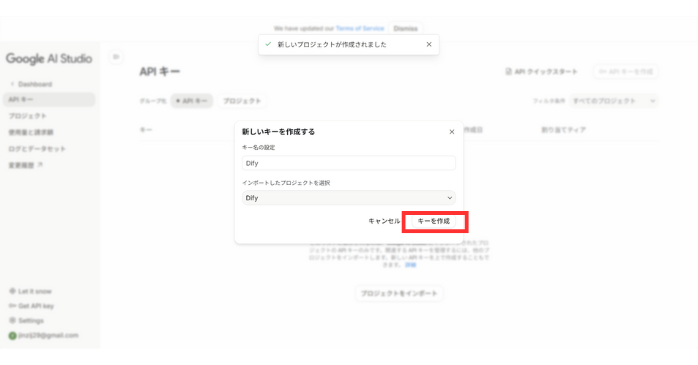Click the キーを作成 button
Image resolution: width=698 pixels, height=365 pixels.
tap(434, 221)
